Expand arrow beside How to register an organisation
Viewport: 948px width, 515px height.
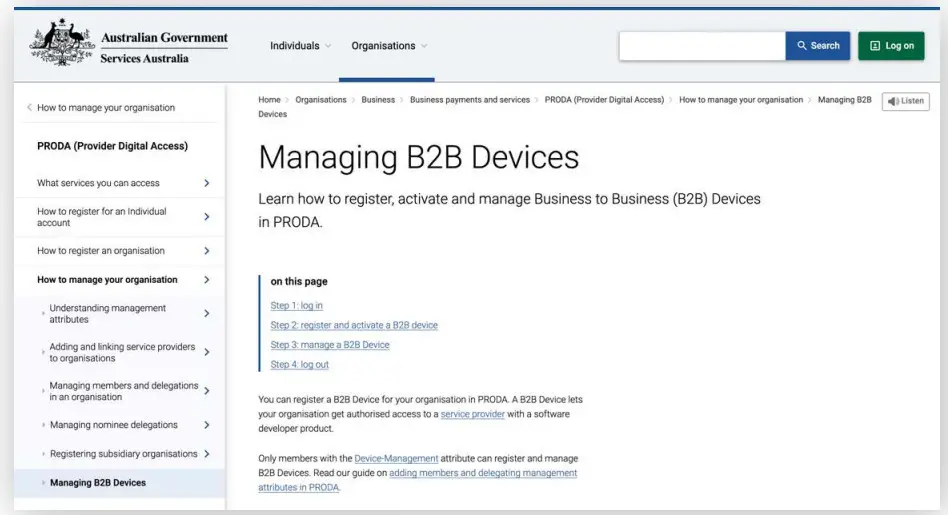pos(207,250)
